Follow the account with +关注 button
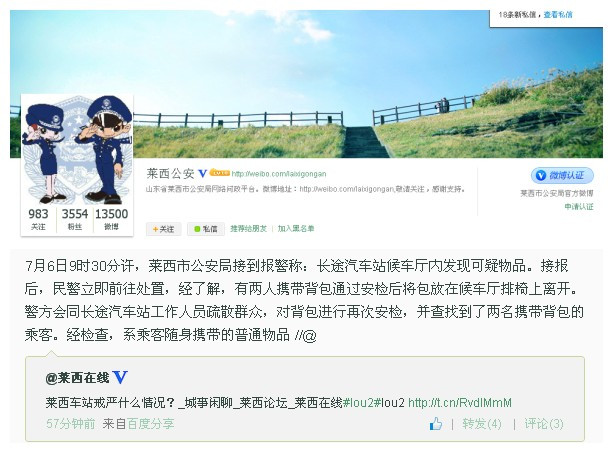Image resolution: width=613 pixels, height=453 pixels. pyautogui.click(x=163, y=229)
